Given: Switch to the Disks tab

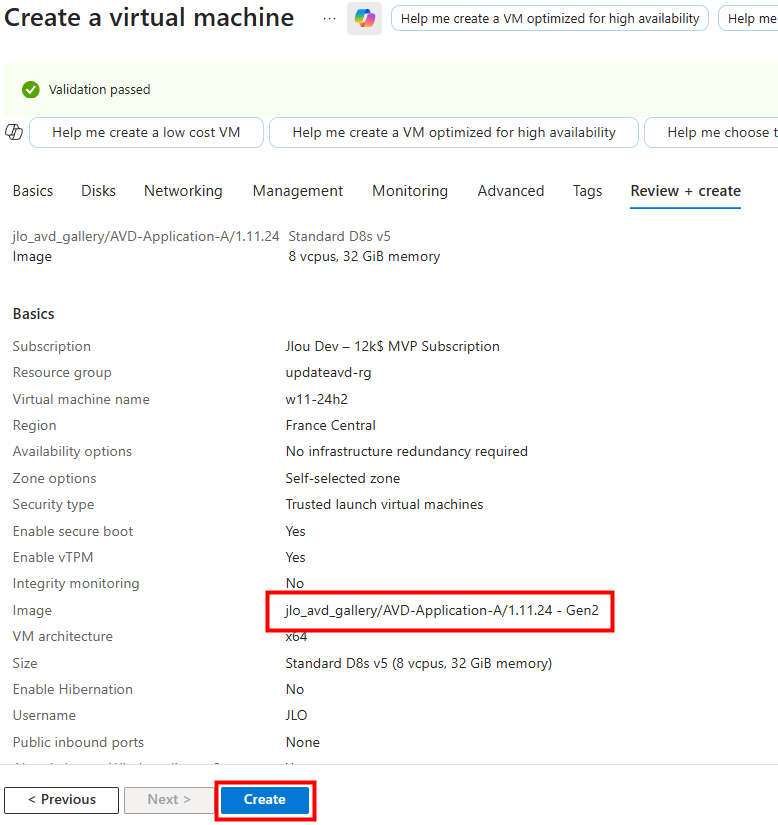Looking at the screenshot, I should (98, 191).
